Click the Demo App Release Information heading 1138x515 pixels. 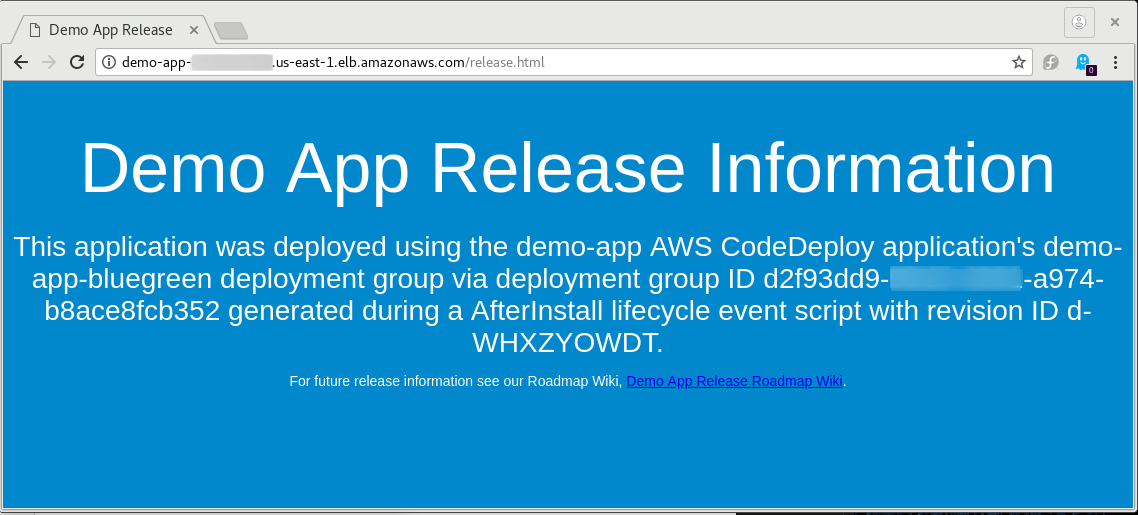pos(568,168)
